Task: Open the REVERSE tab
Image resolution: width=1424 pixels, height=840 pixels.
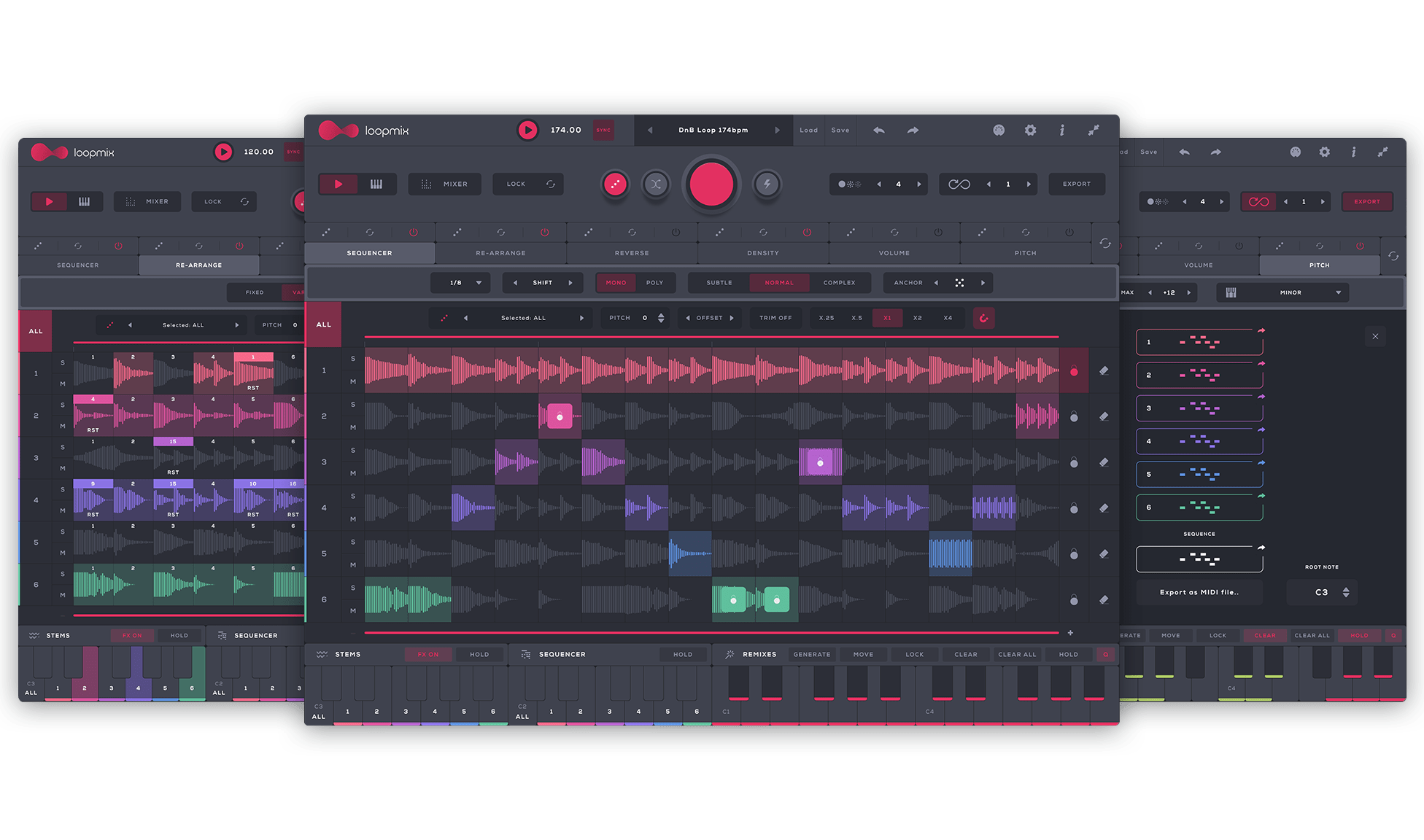Action: coord(632,253)
